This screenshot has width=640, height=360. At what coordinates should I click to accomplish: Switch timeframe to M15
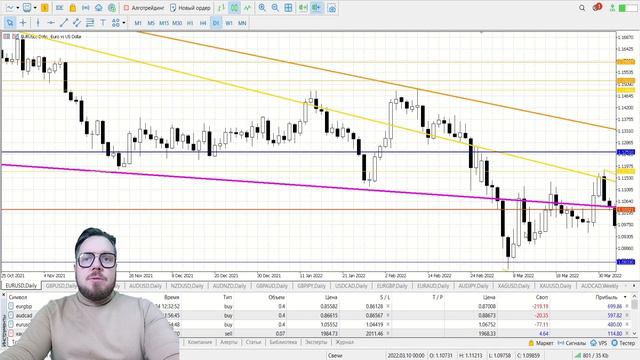(x=164, y=23)
